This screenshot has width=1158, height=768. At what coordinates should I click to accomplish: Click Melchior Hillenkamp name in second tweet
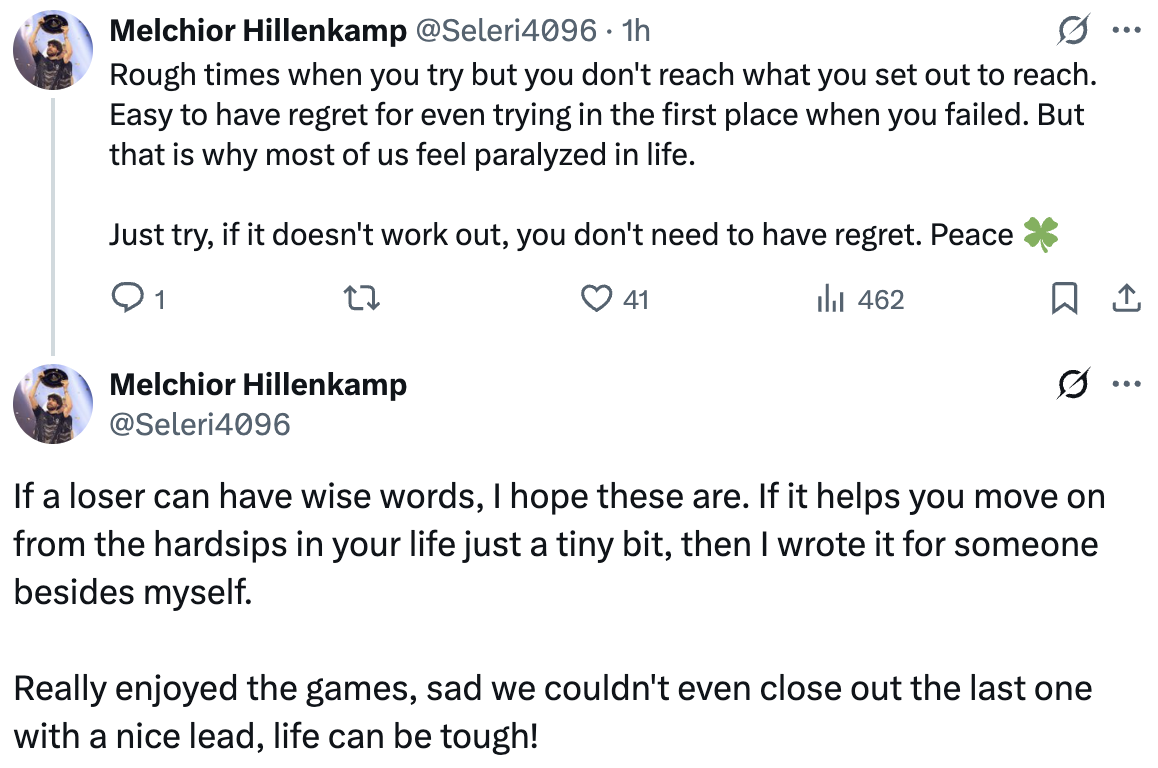click(258, 384)
